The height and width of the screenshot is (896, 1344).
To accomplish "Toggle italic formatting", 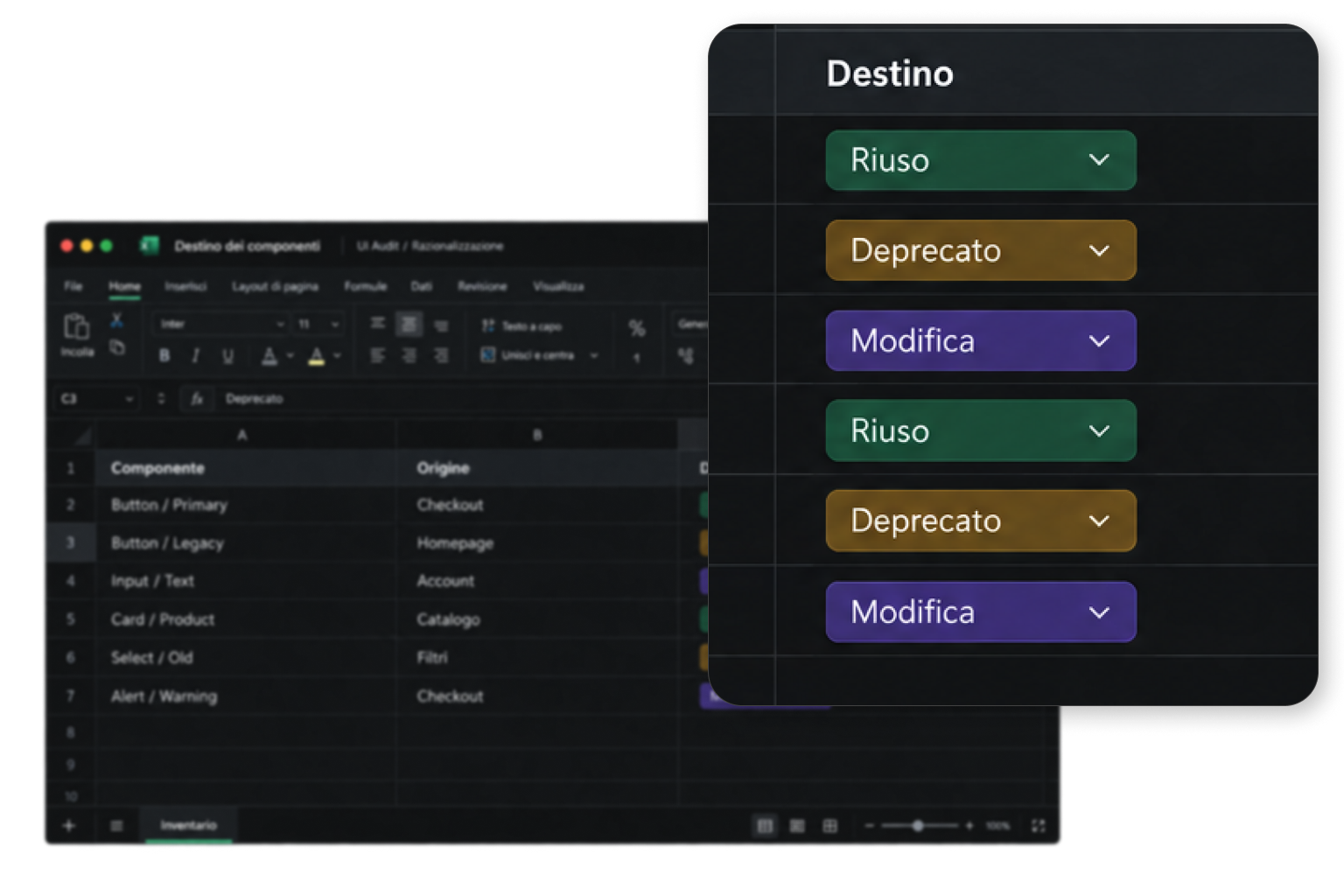I will pos(196,355).
